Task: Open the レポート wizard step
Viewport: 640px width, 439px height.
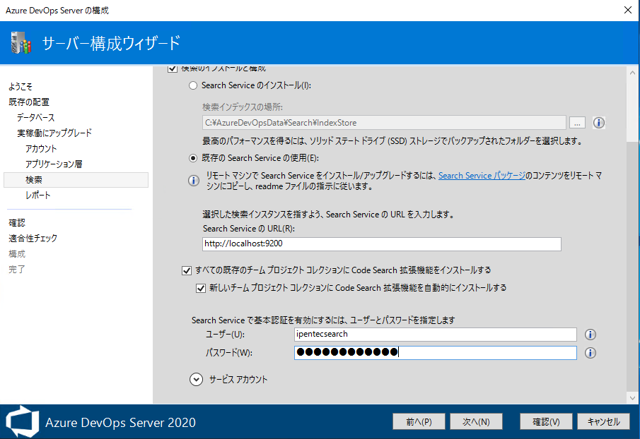Action: tap(38, 195)
